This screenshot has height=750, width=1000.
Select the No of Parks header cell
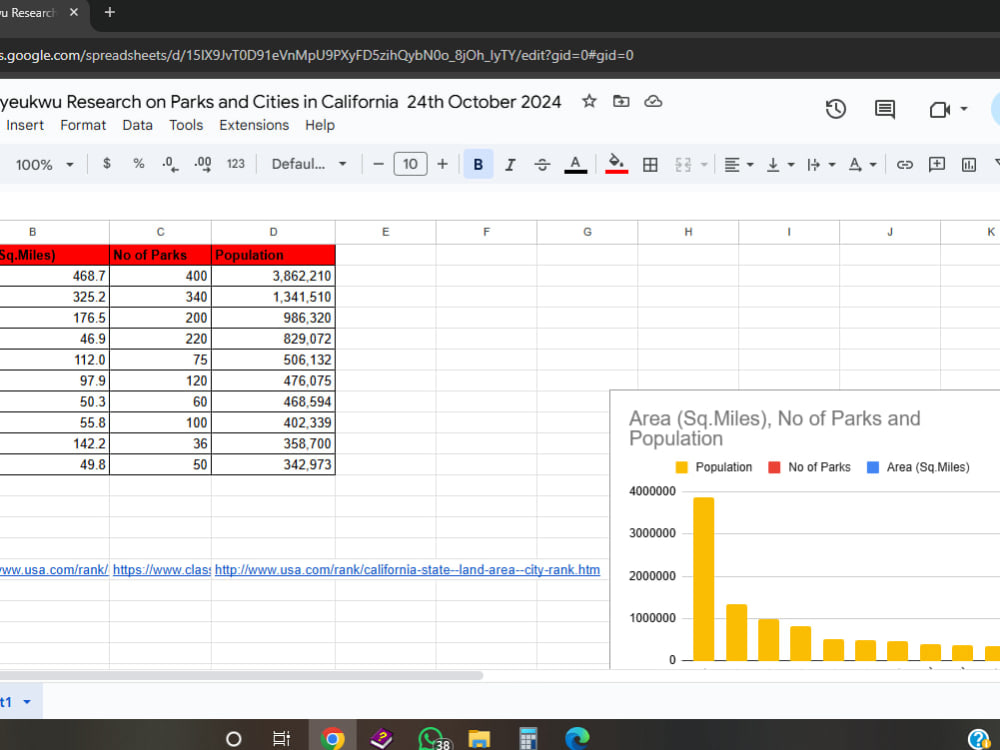160,255
